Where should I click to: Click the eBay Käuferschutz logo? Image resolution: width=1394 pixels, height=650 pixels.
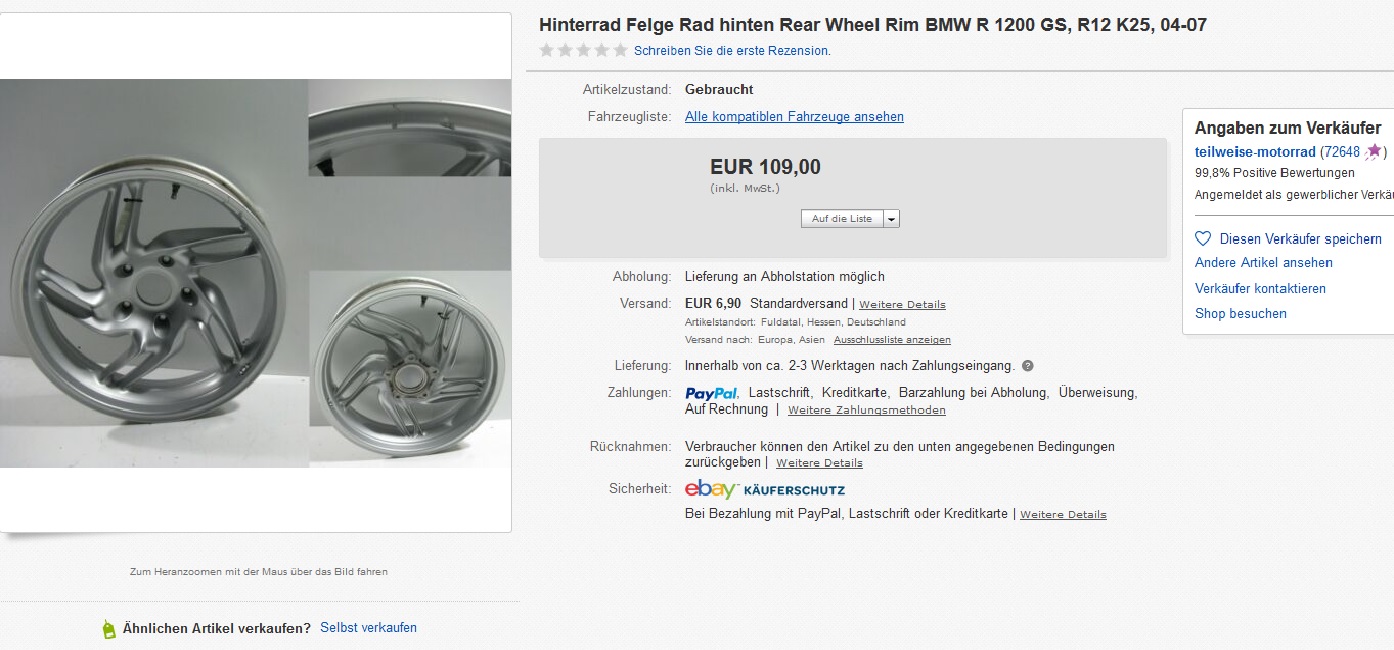click(765, 489)
